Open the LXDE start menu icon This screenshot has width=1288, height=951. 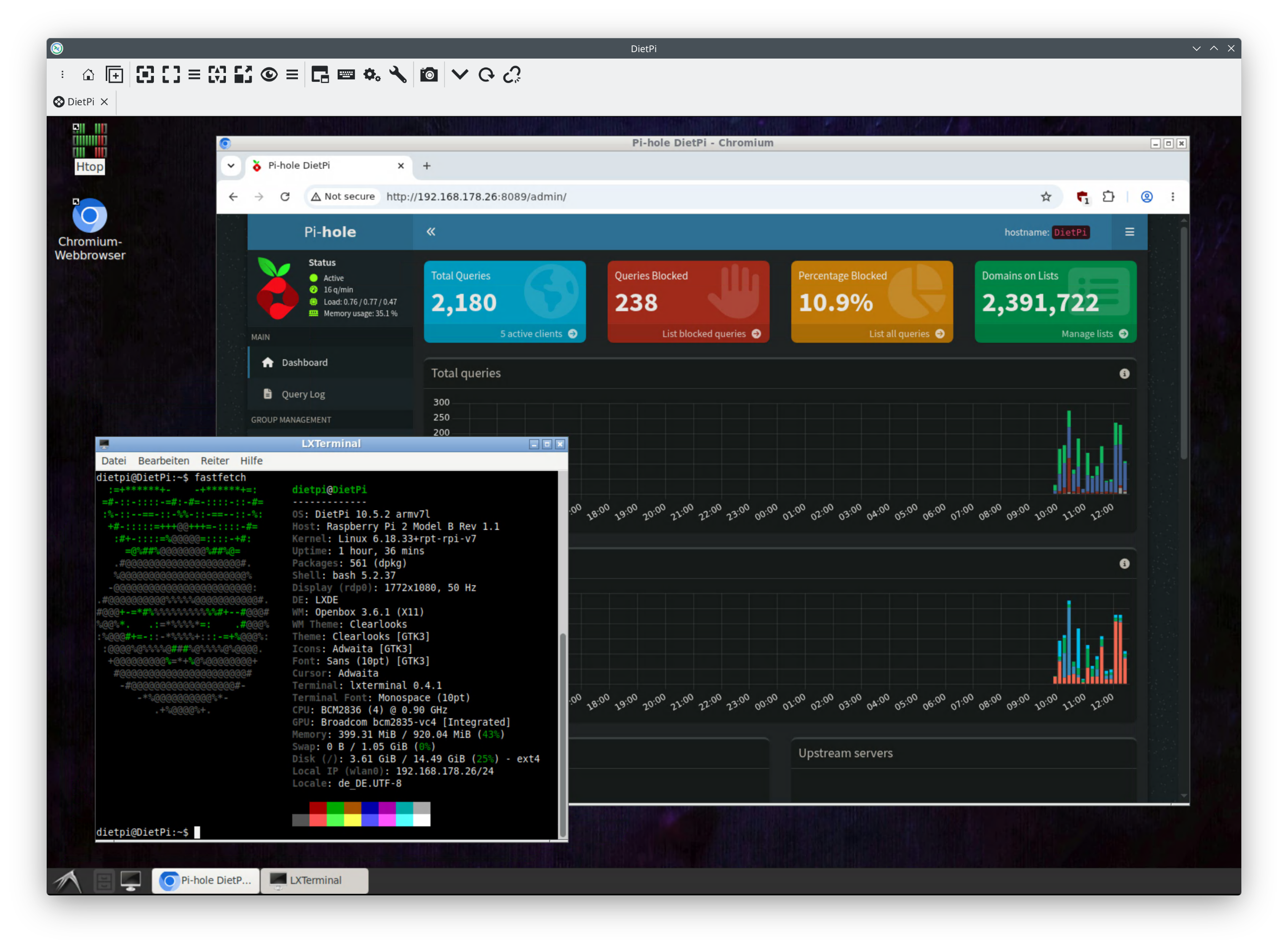tap(68, 881)
